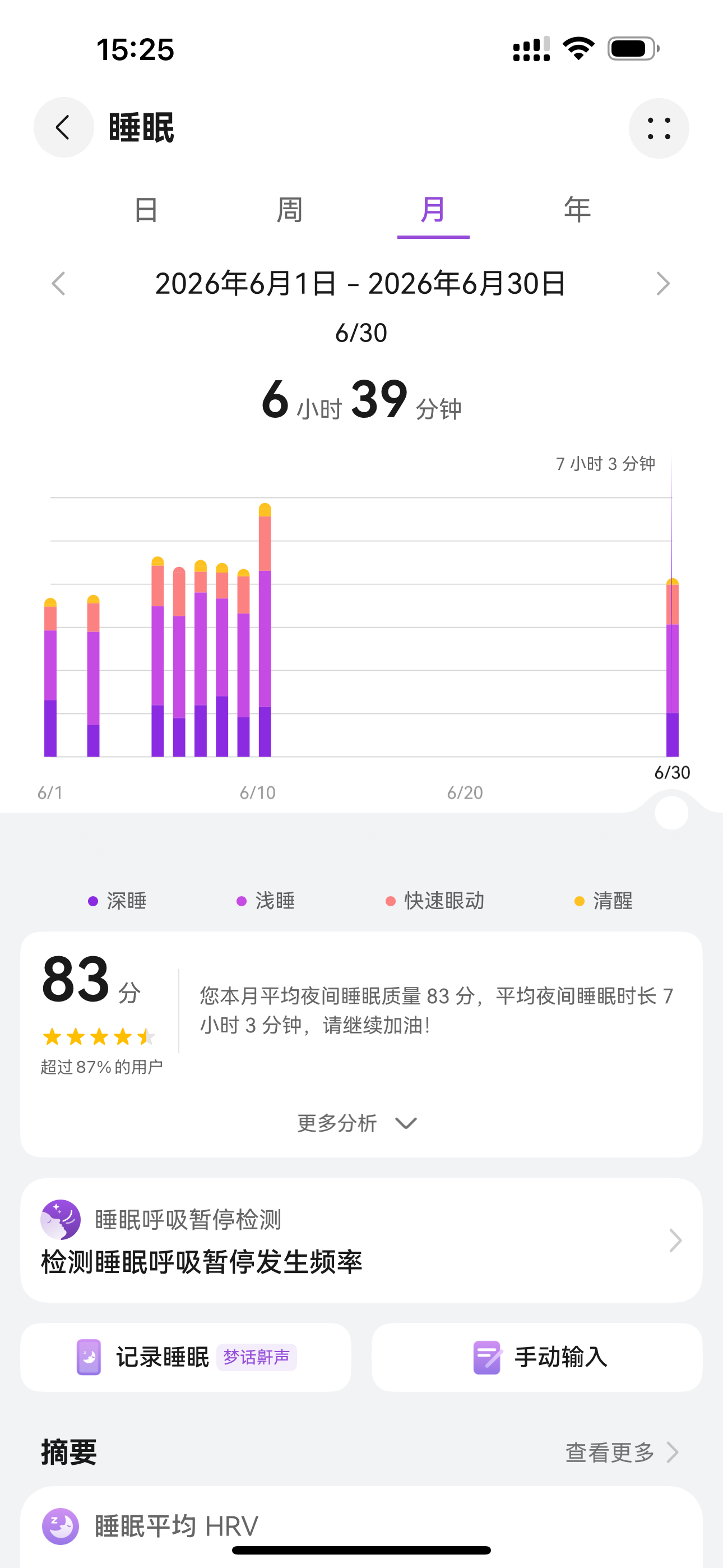Tap the record sleep phone icon
Screen dimensions: 723x1568
[88, 1357]
